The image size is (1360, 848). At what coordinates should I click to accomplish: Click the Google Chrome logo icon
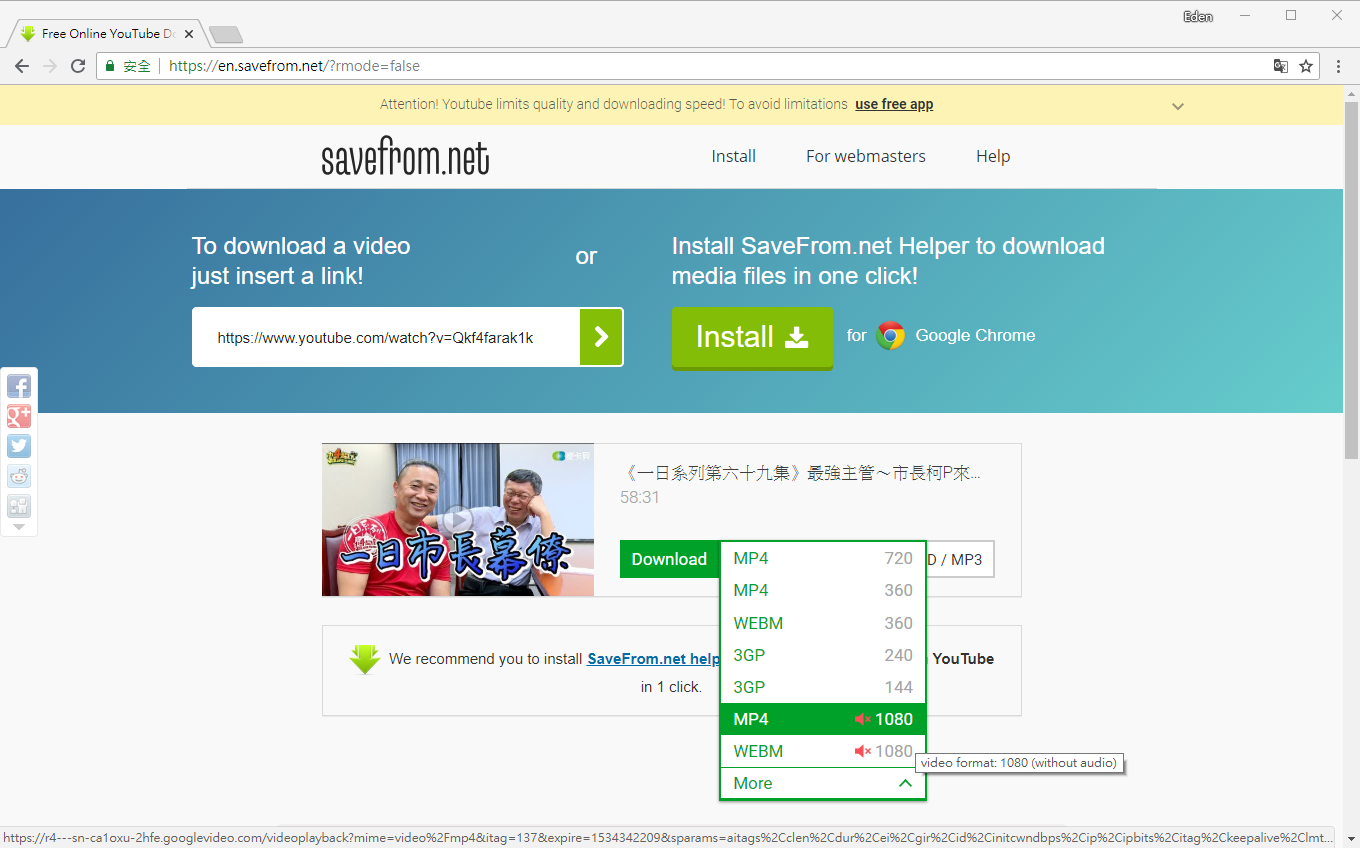(890, 336)
